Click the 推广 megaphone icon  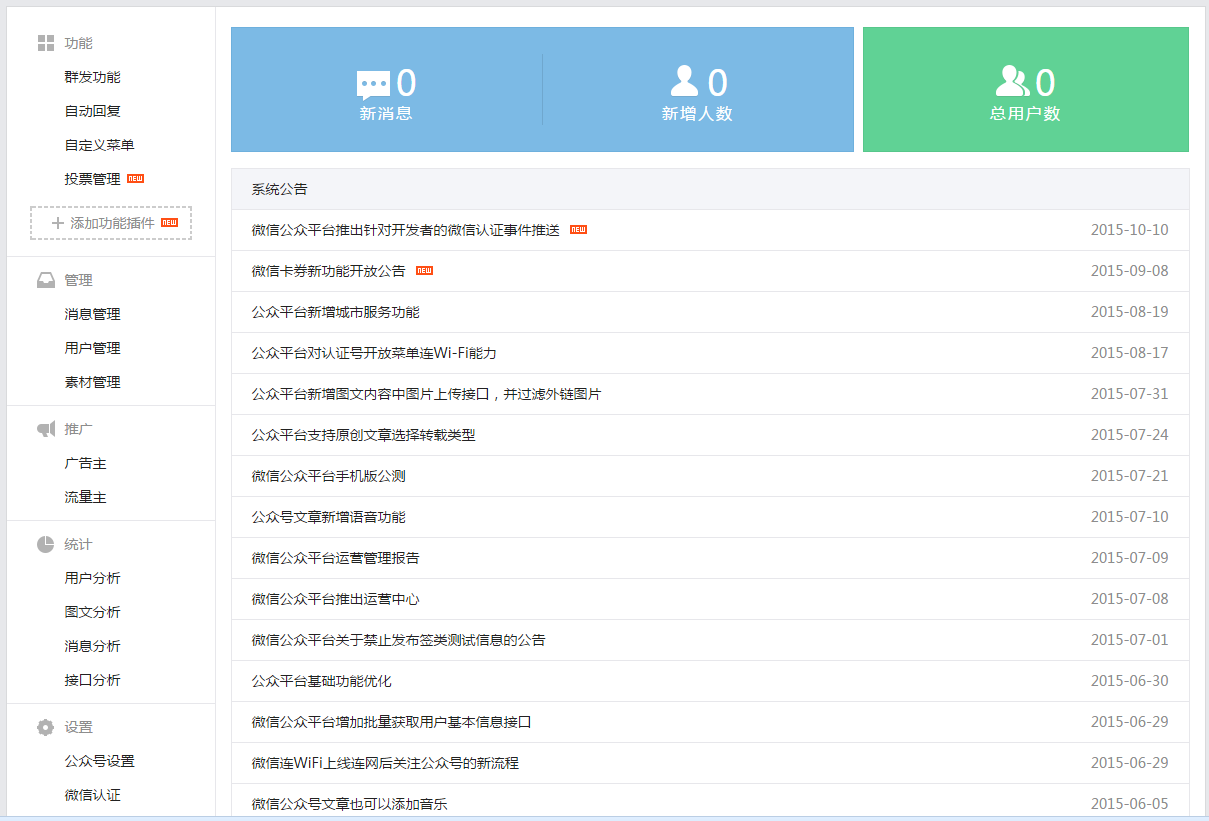point(46,429)
